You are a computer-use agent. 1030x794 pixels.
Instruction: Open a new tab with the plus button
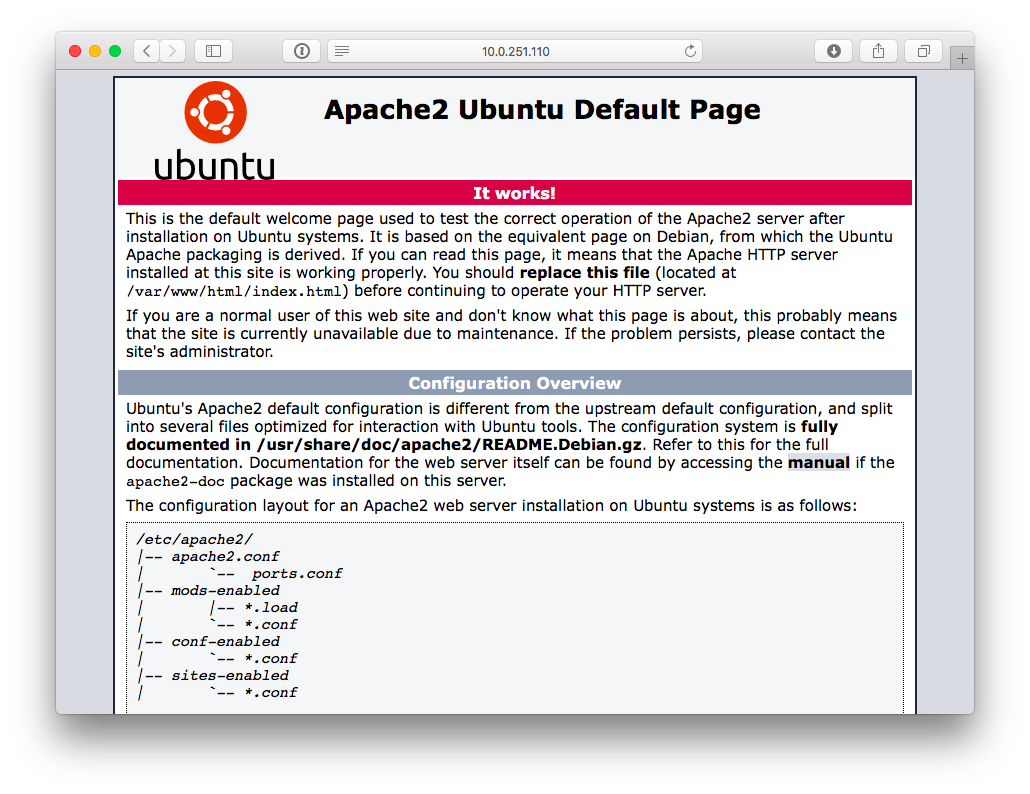(x=961, y=57)
